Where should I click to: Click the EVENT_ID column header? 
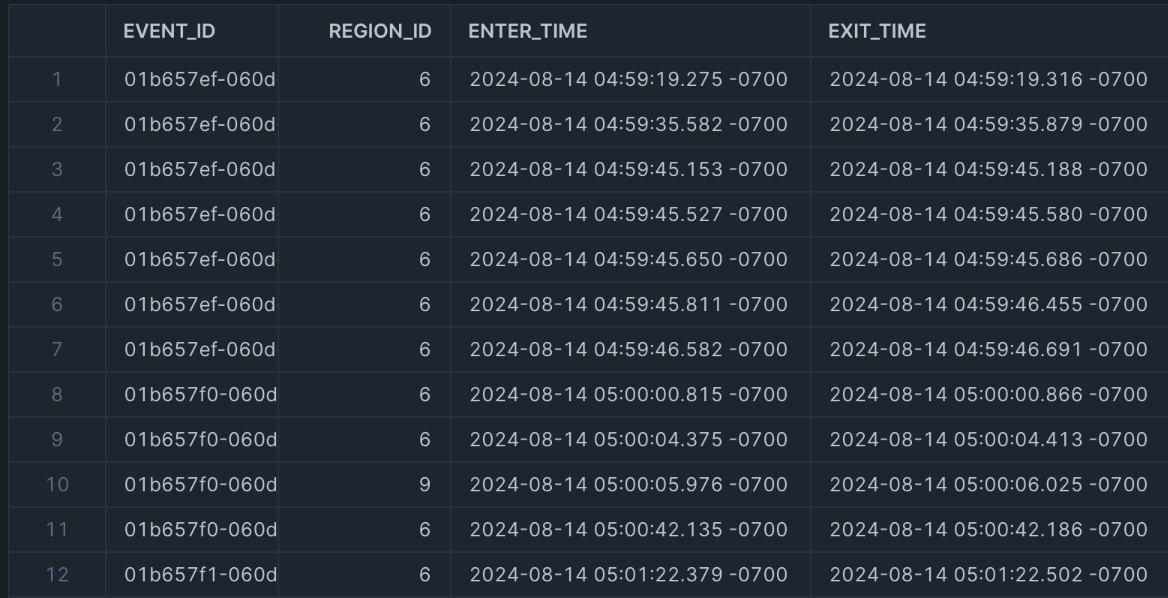point(169,31)
